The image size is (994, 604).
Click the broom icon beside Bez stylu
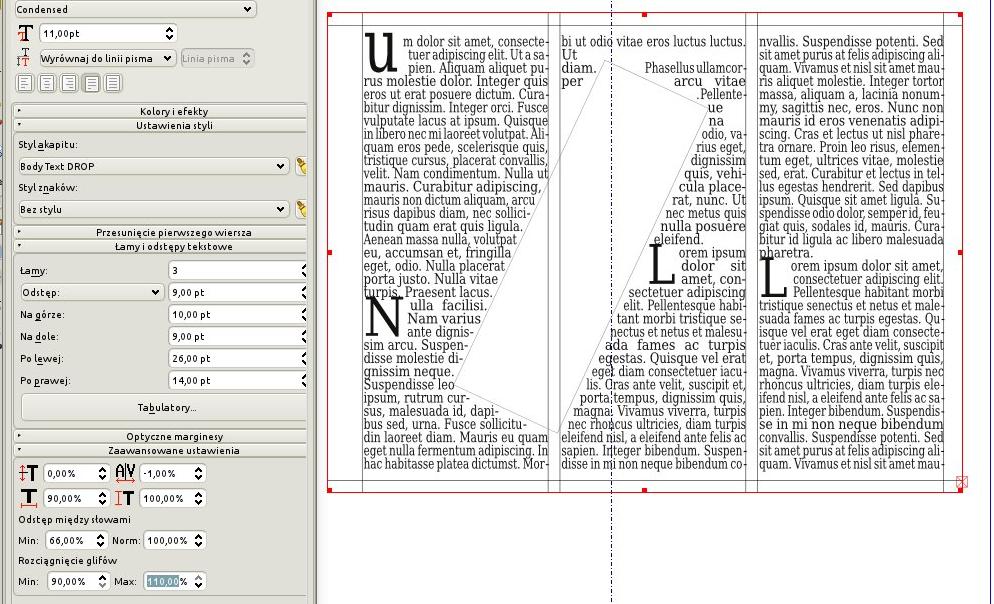pyautogui.click(x=300, y=209)
